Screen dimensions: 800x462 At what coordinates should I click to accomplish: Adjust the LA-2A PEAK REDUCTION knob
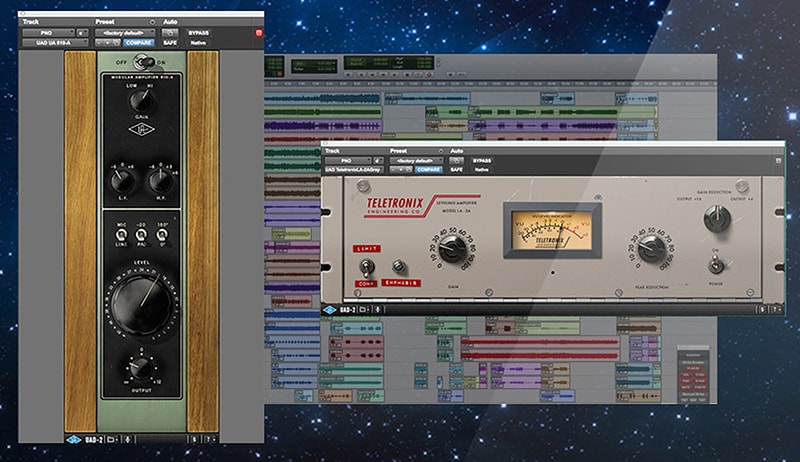[652, 249]
